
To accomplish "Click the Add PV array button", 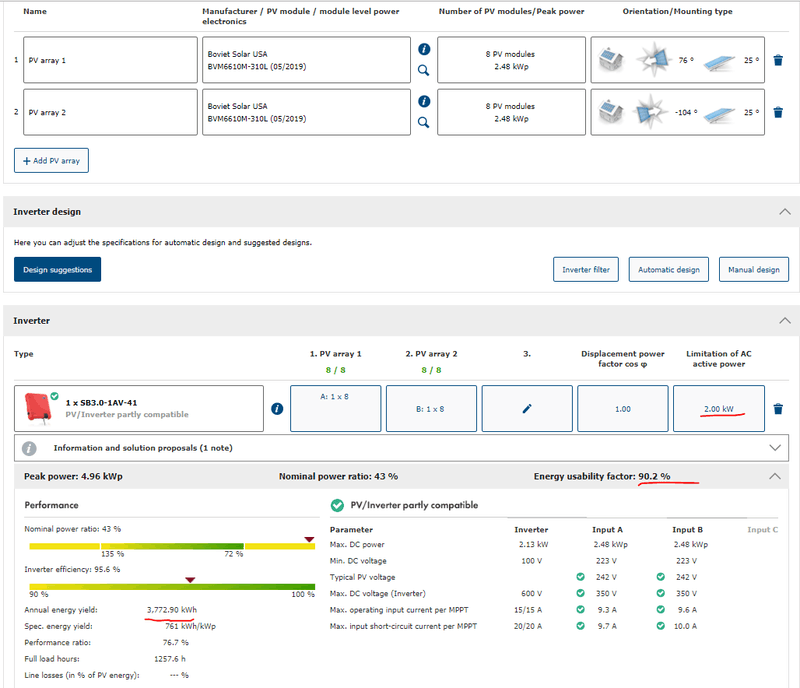I will tap(51, 160).
